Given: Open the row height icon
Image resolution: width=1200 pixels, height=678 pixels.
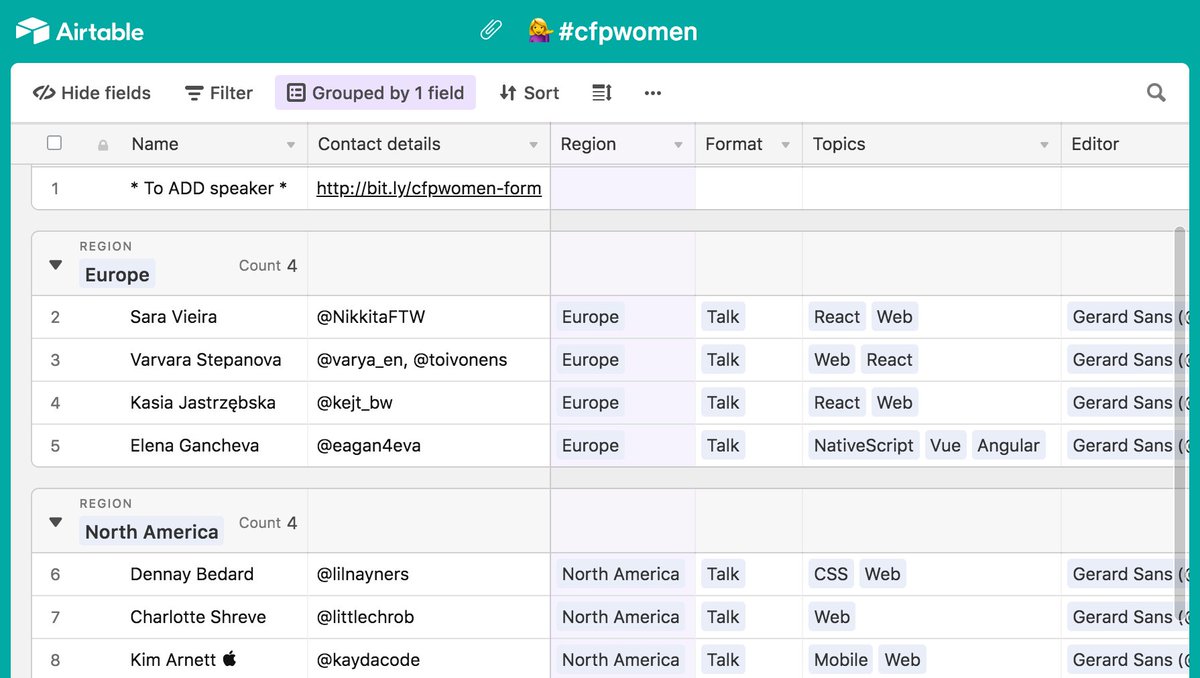Looking at the screenshot, I should [601, 93].
